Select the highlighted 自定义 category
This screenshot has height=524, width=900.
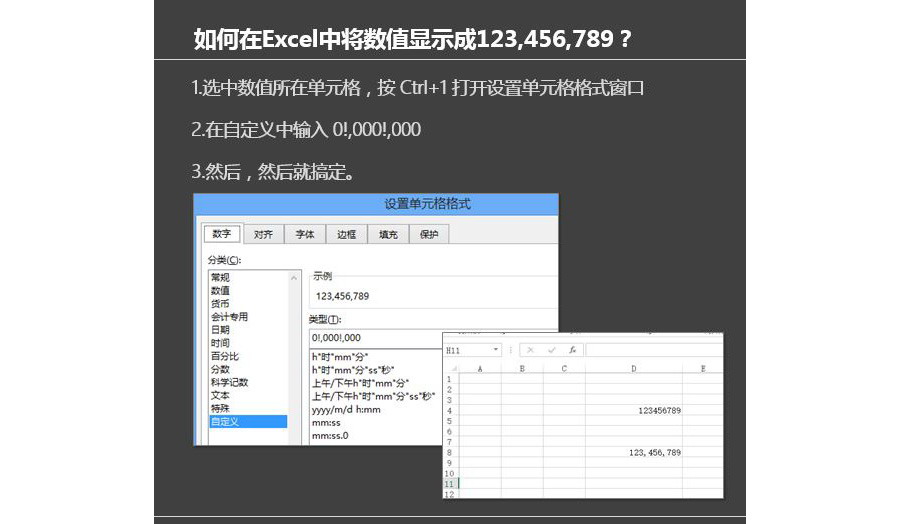(248, 422)
